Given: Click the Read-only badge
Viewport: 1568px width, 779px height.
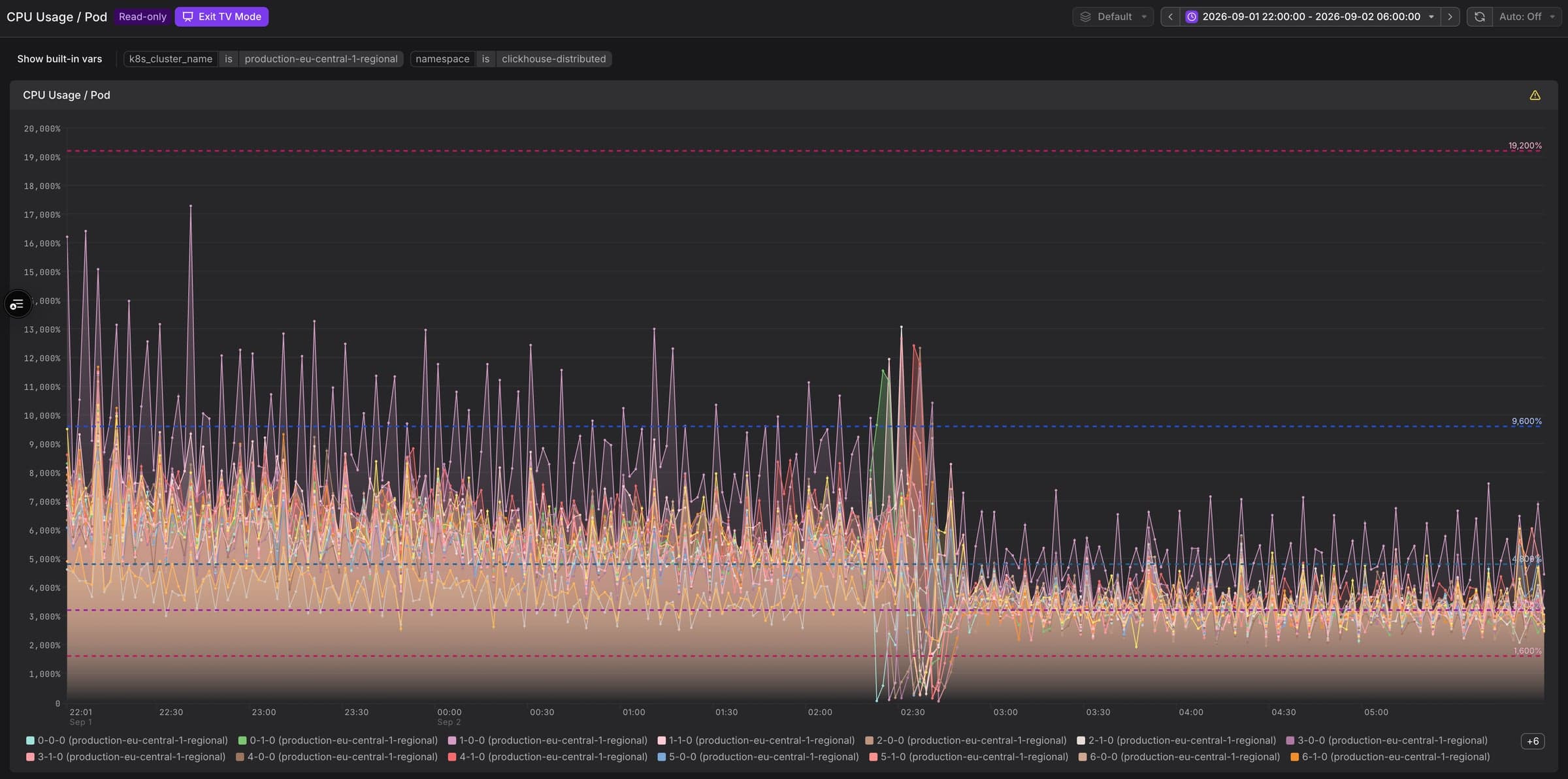Looking at the screenshot, I should pyautogui.click(x=142, y=17).
